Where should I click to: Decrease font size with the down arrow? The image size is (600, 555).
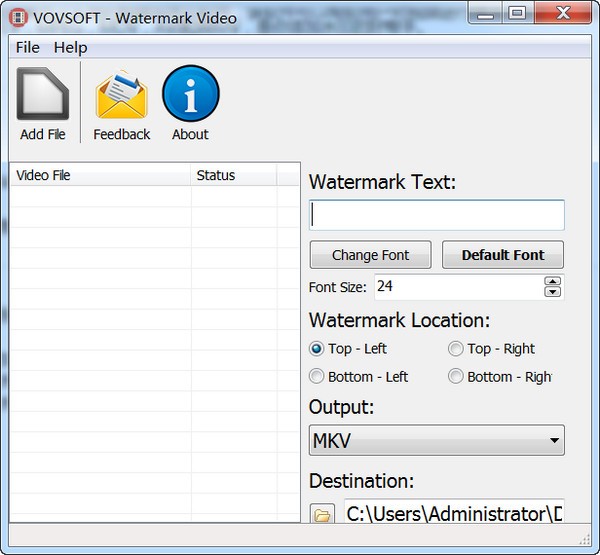[x=553, y=292]
